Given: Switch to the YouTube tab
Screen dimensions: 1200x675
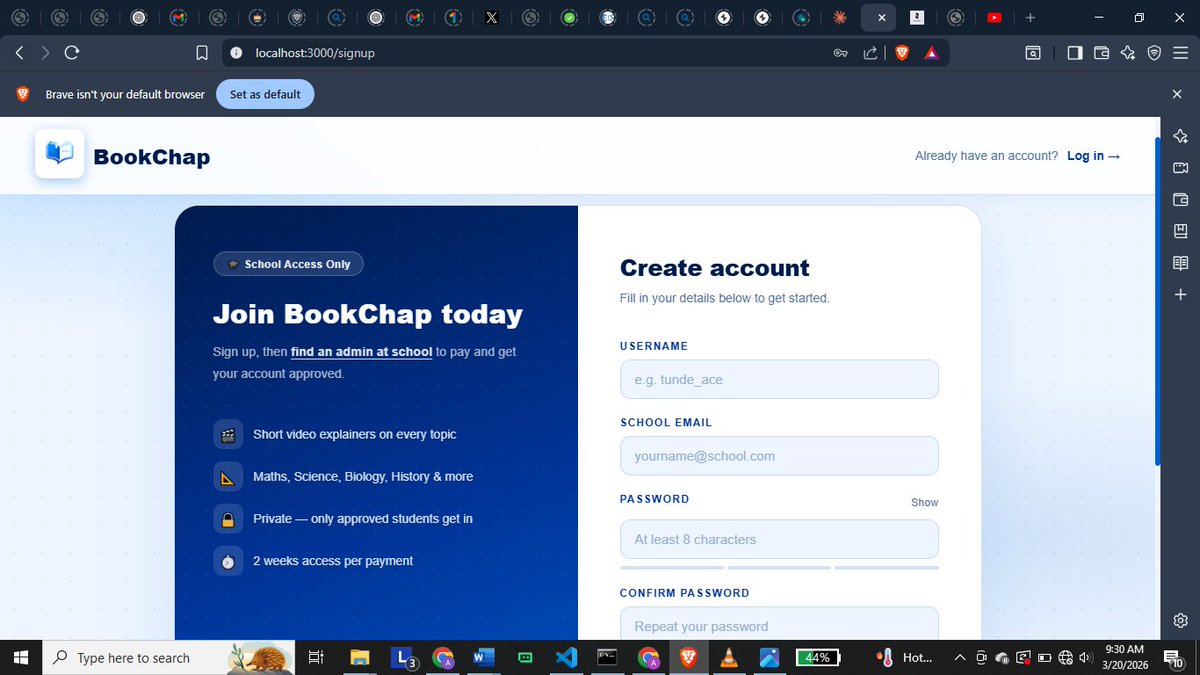Looking at the screenshot, I should point(994,17).
